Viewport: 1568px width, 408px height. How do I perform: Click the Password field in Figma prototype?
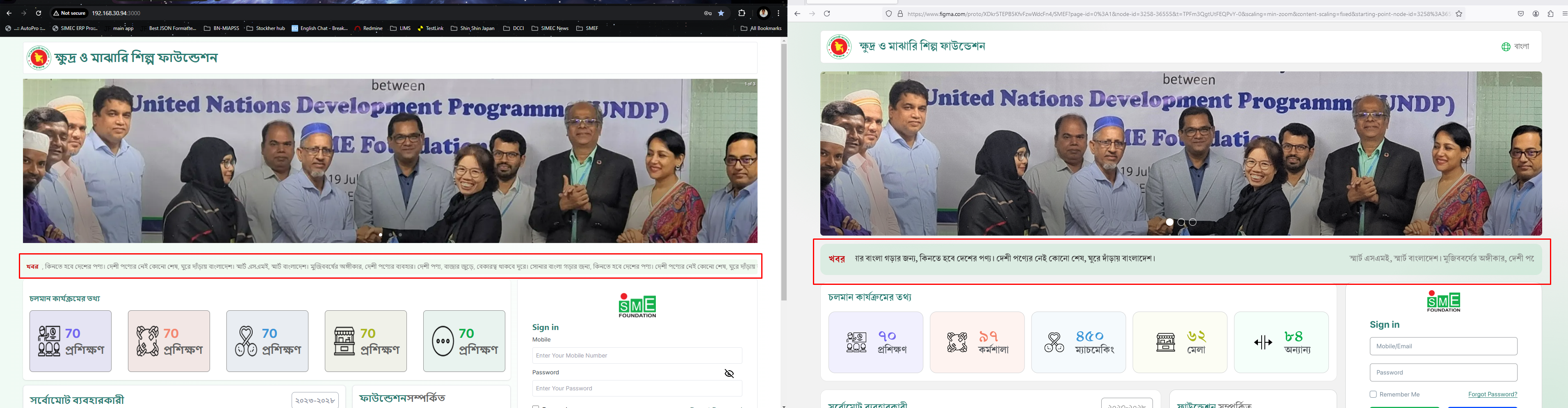point(1443,373)
